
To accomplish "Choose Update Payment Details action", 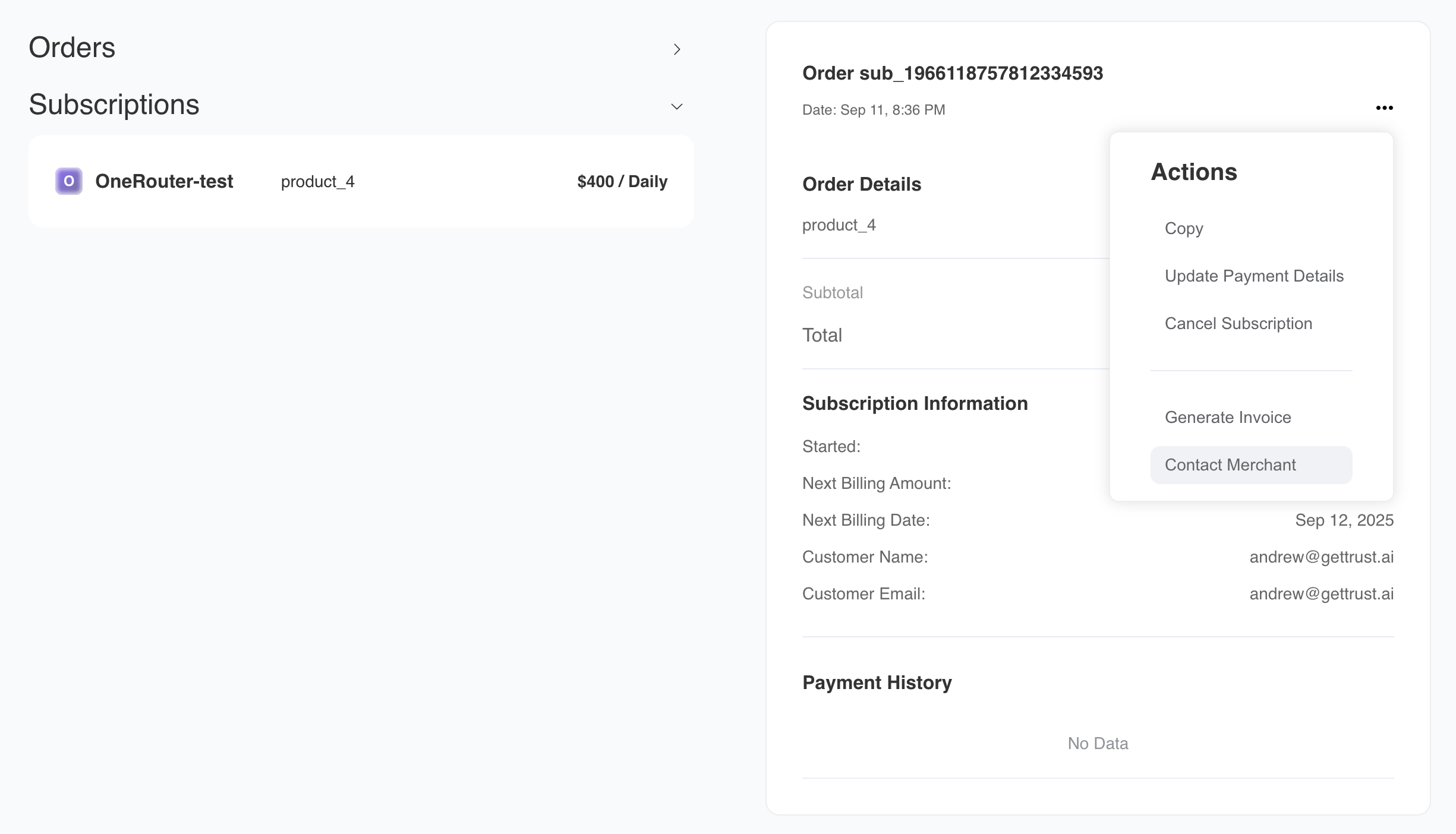I will 1254,276.
